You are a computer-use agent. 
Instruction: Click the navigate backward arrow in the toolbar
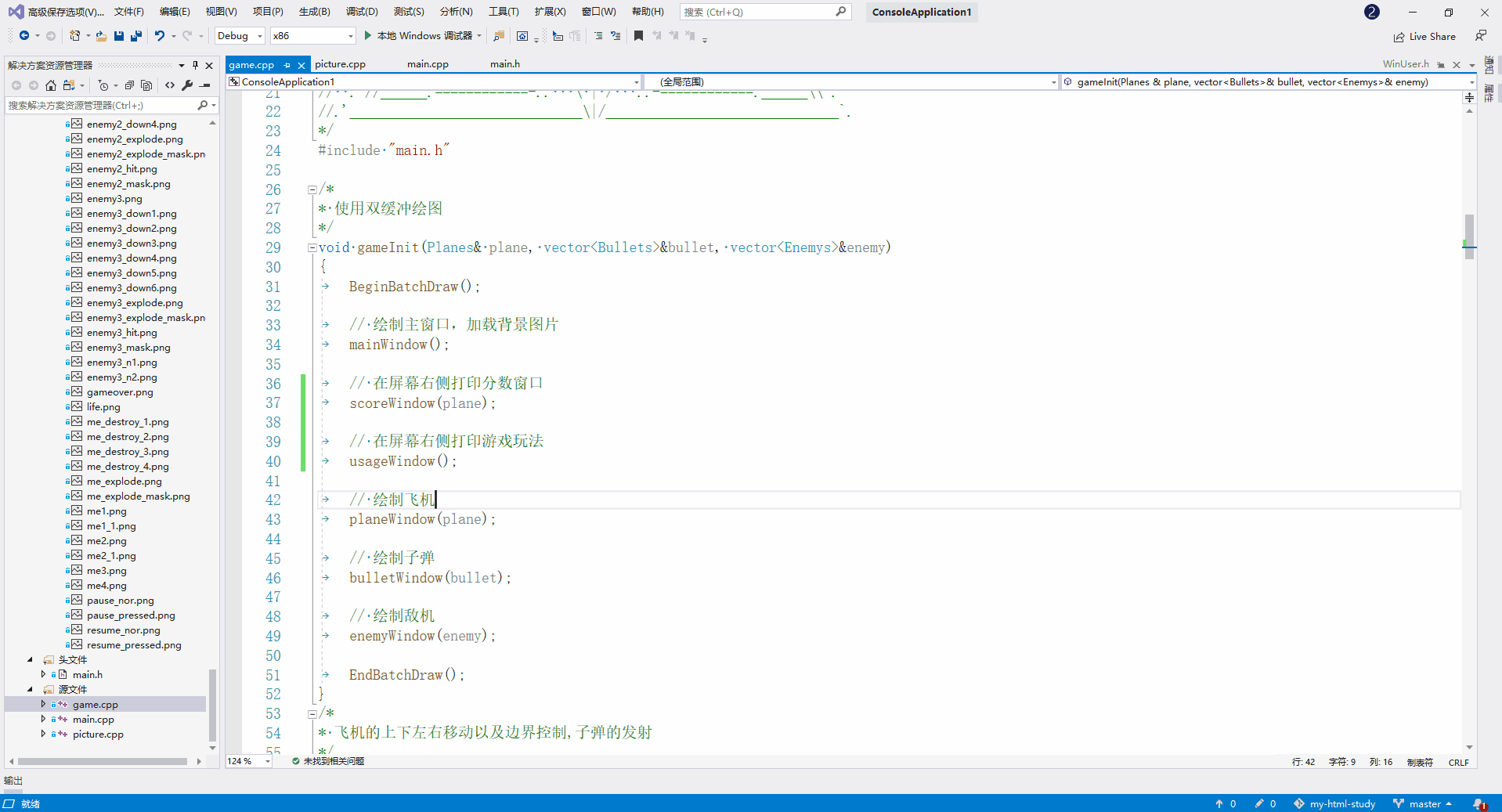tap(24, 36)
